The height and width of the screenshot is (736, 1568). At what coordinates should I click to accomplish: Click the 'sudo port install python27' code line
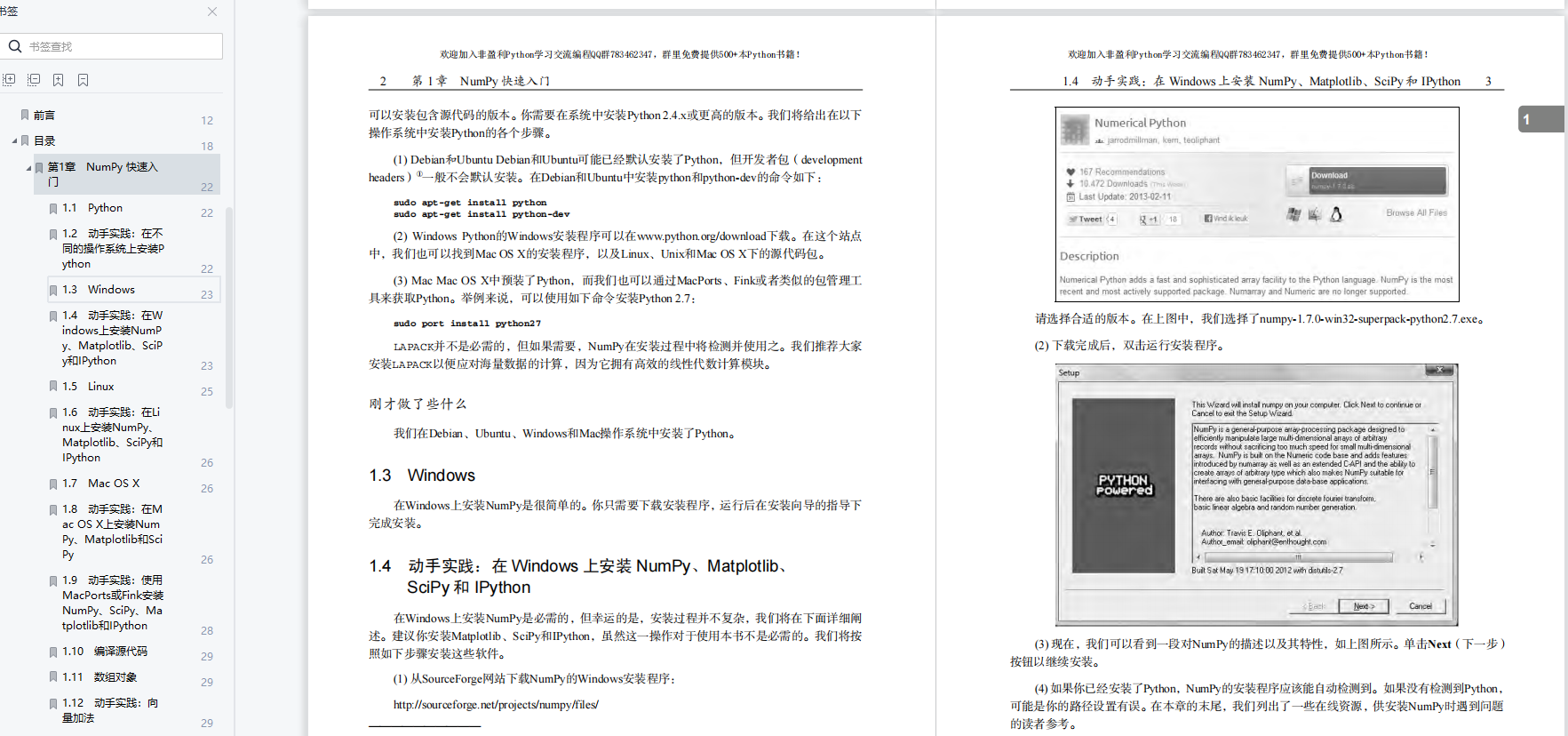[467, 324]
